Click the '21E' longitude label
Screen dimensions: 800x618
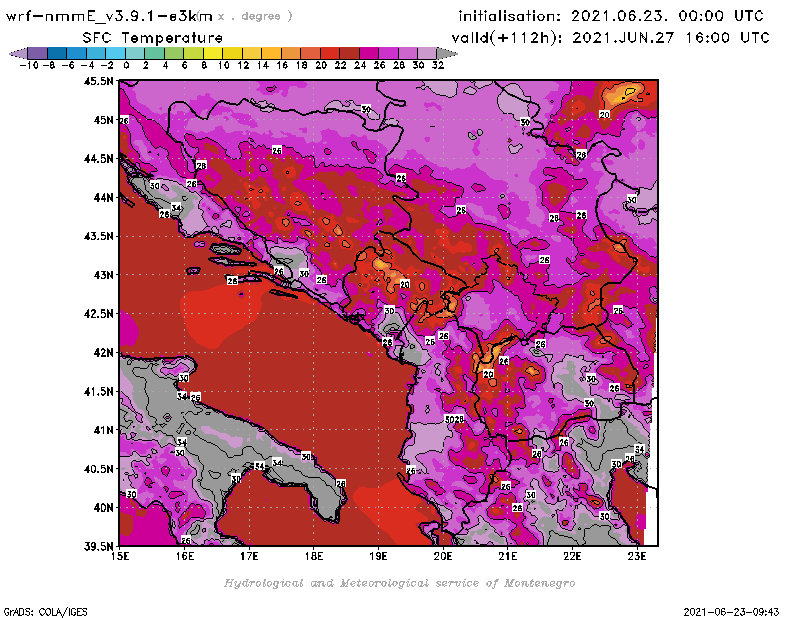[508, 556]
